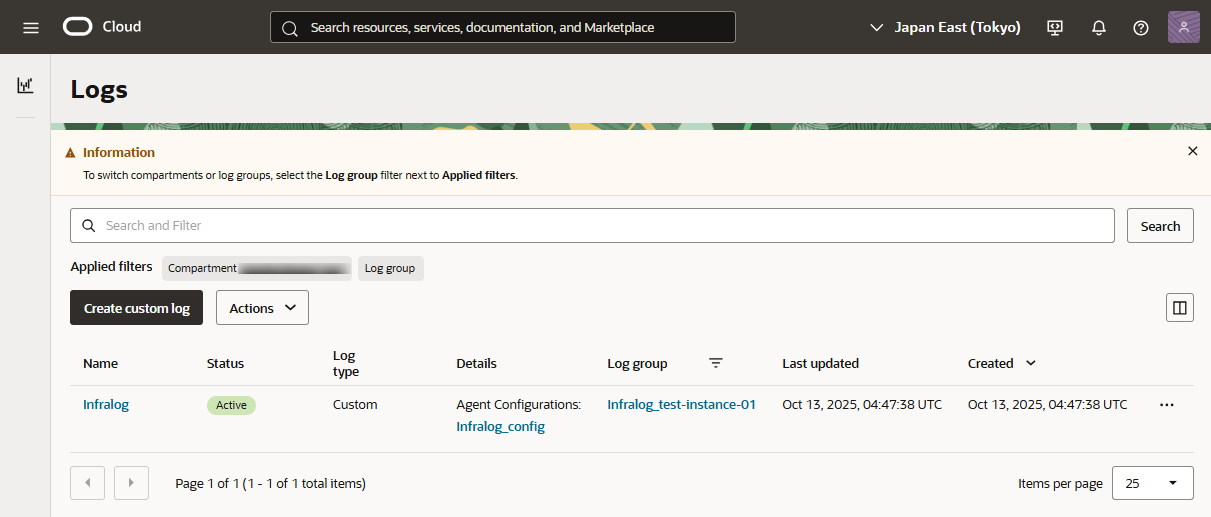Focus the Search and Filter field
This screenshot has width=1211, height=517.
pyautogui.click(x=600, y=226)
